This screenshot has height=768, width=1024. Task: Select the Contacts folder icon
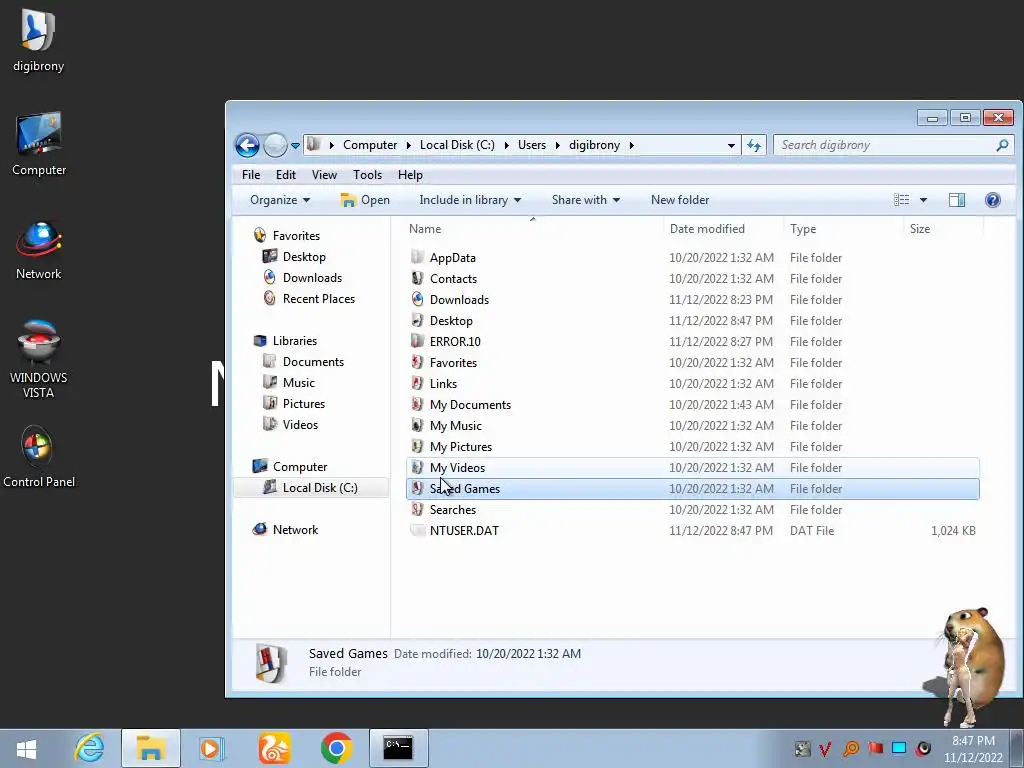coord(417,278)
